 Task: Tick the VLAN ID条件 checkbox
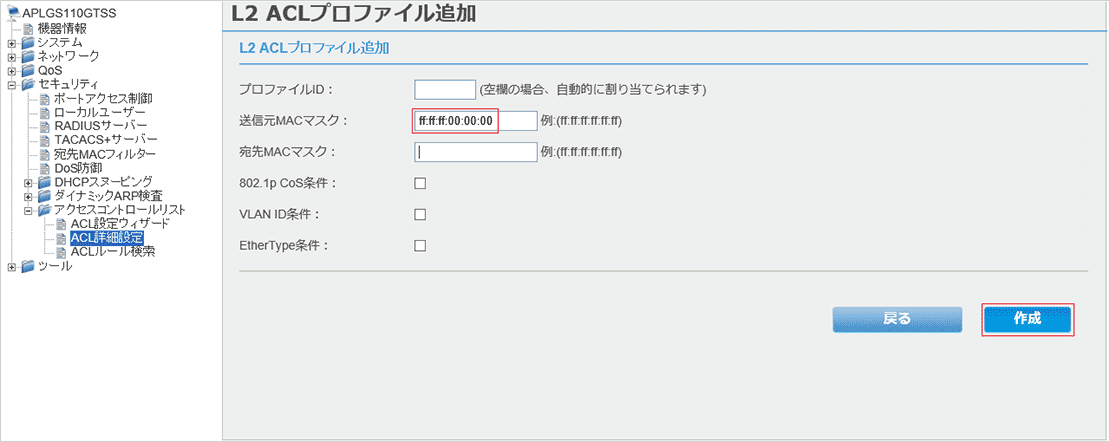click(x=420, y=215)
